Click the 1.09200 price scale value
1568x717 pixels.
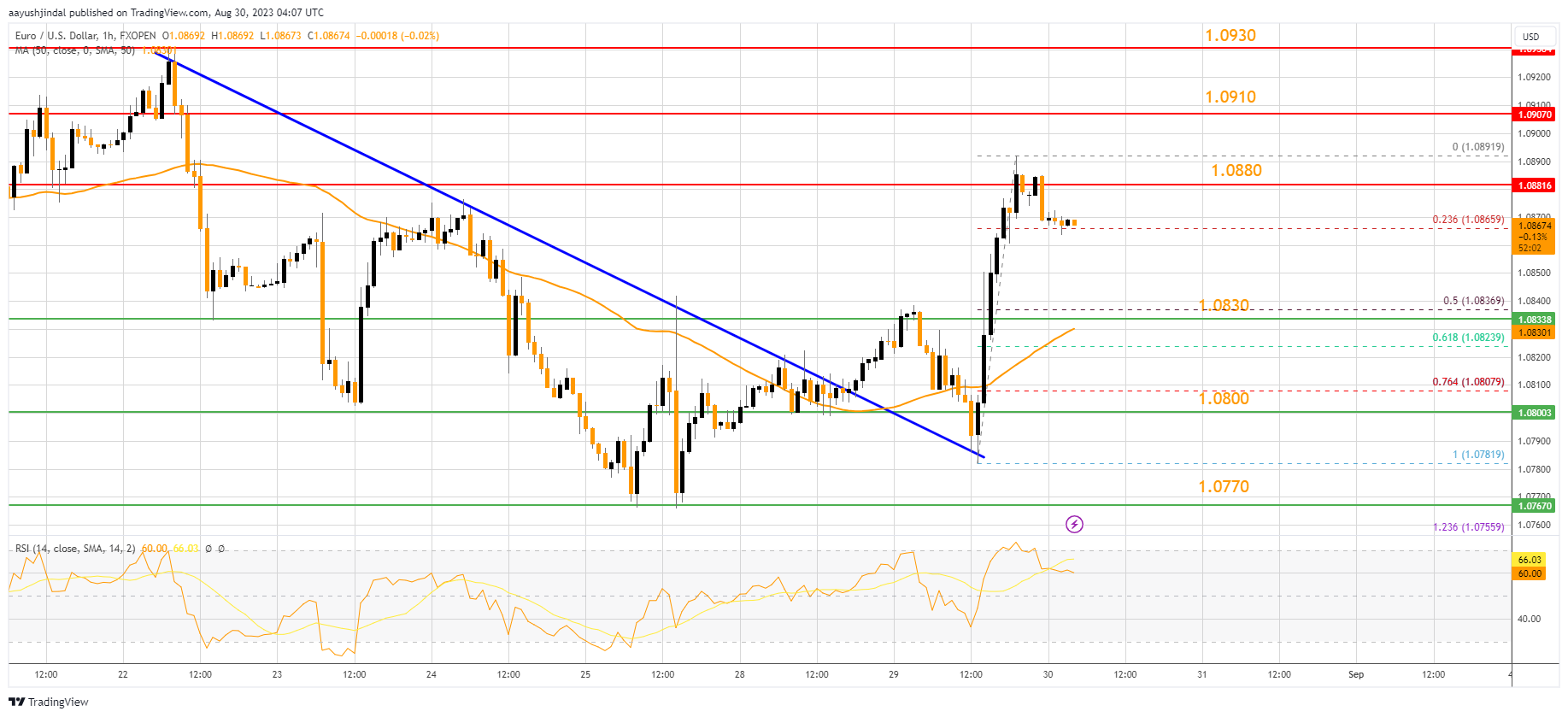tap(1534, 77)
